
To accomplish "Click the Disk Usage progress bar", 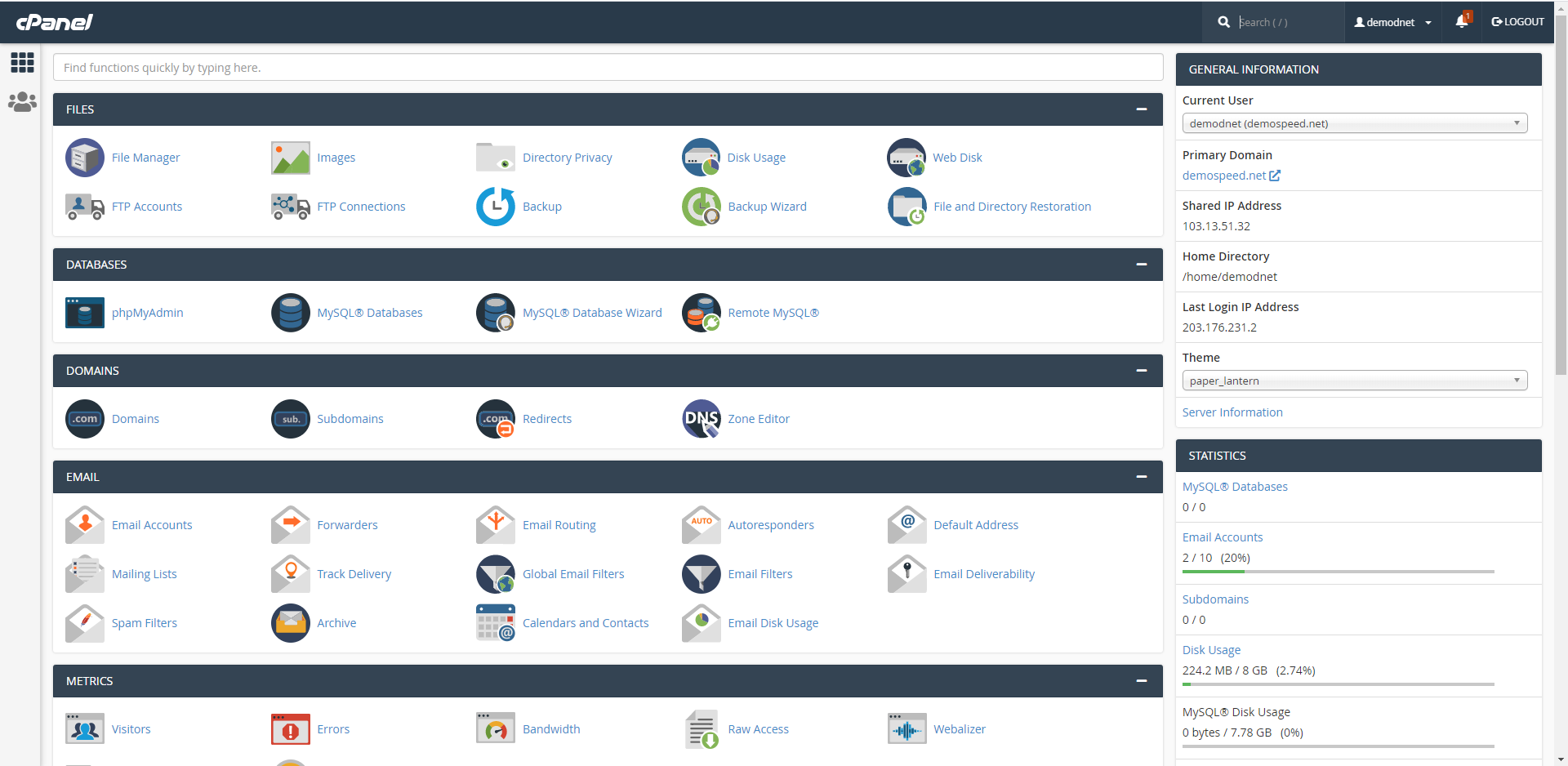I will click(x=1339, y=684).
